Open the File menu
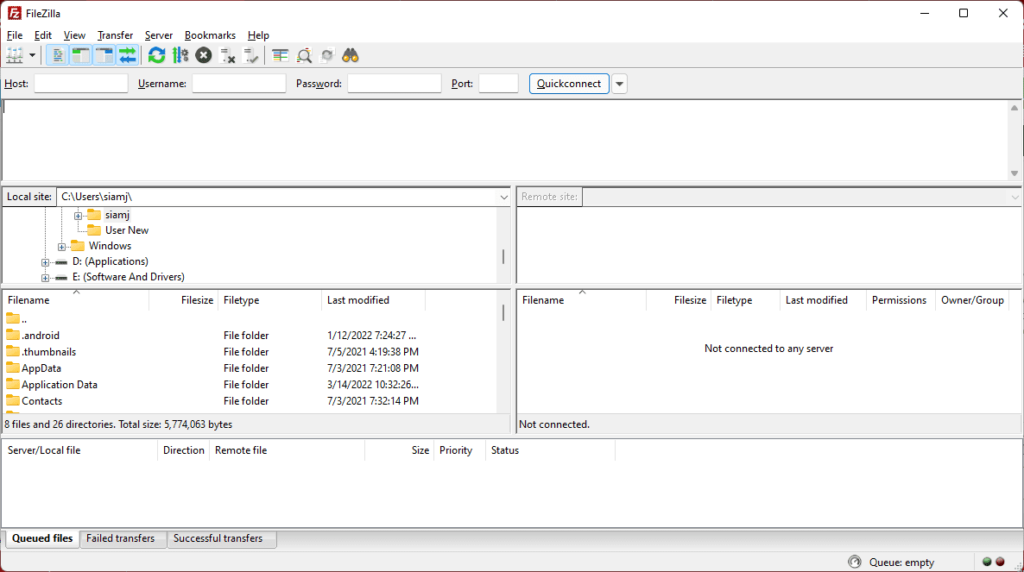This screenshot has width=1024, height=572. click(x=14, y=35)
